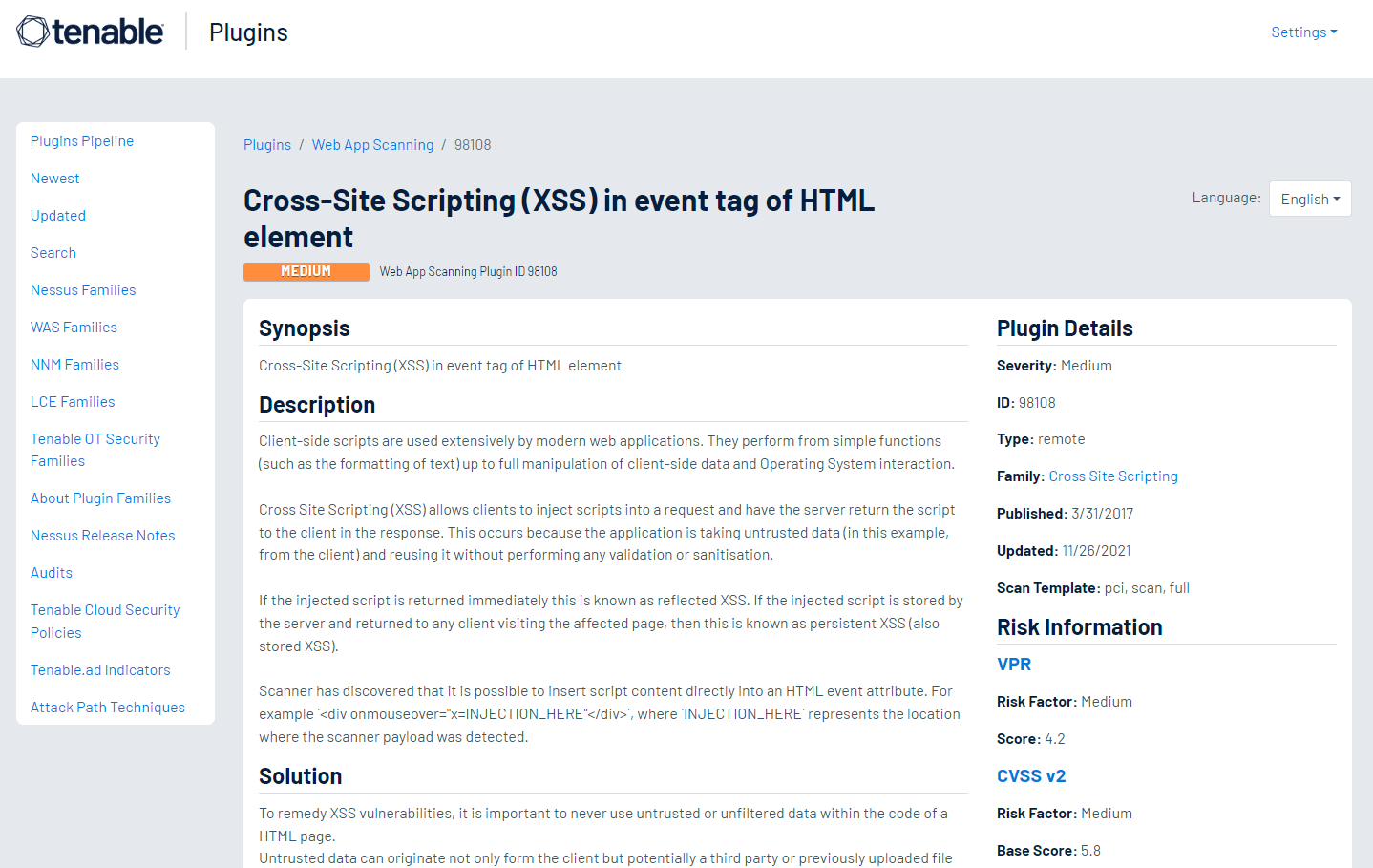Click the VPR Score 4.2 value
1373x868 pixels.
(1055, 739)
